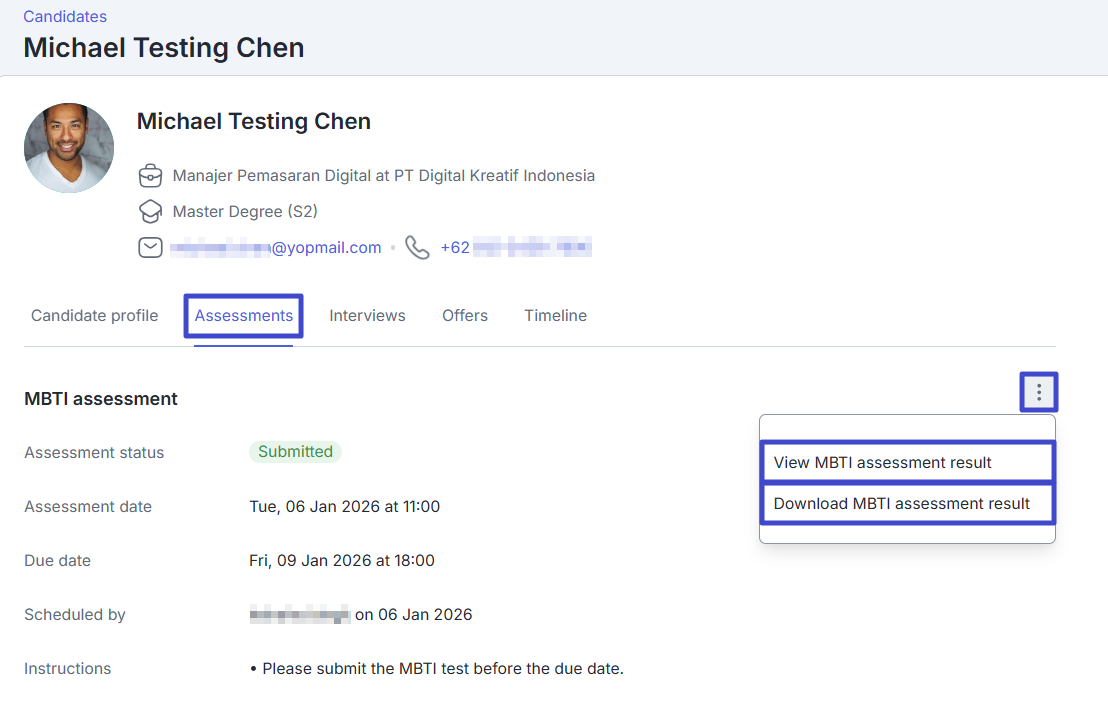Viewport: 1108px width, 707px height.
Task: Click the page title Michael Testing Chen
Action: point(164,47)
